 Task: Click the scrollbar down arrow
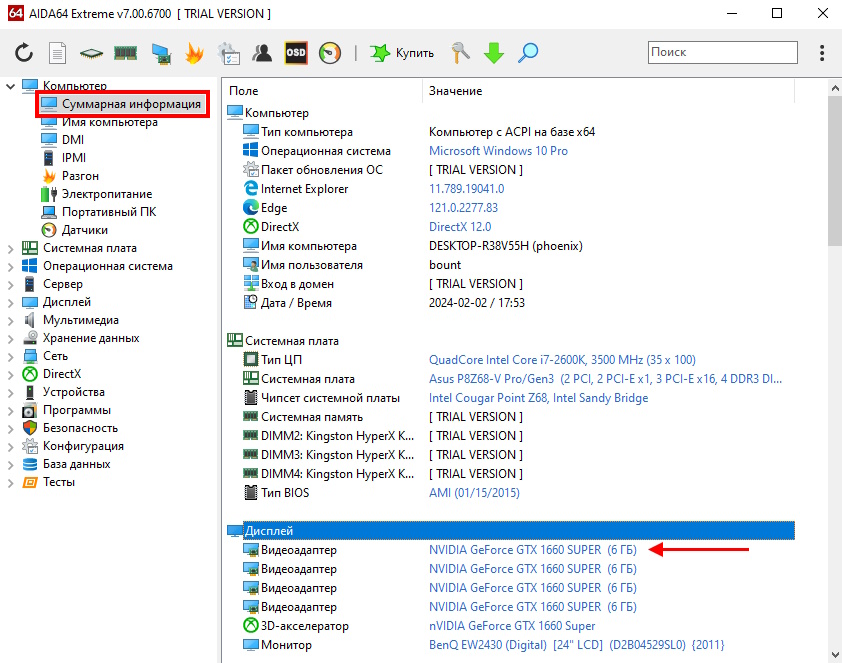835,654
